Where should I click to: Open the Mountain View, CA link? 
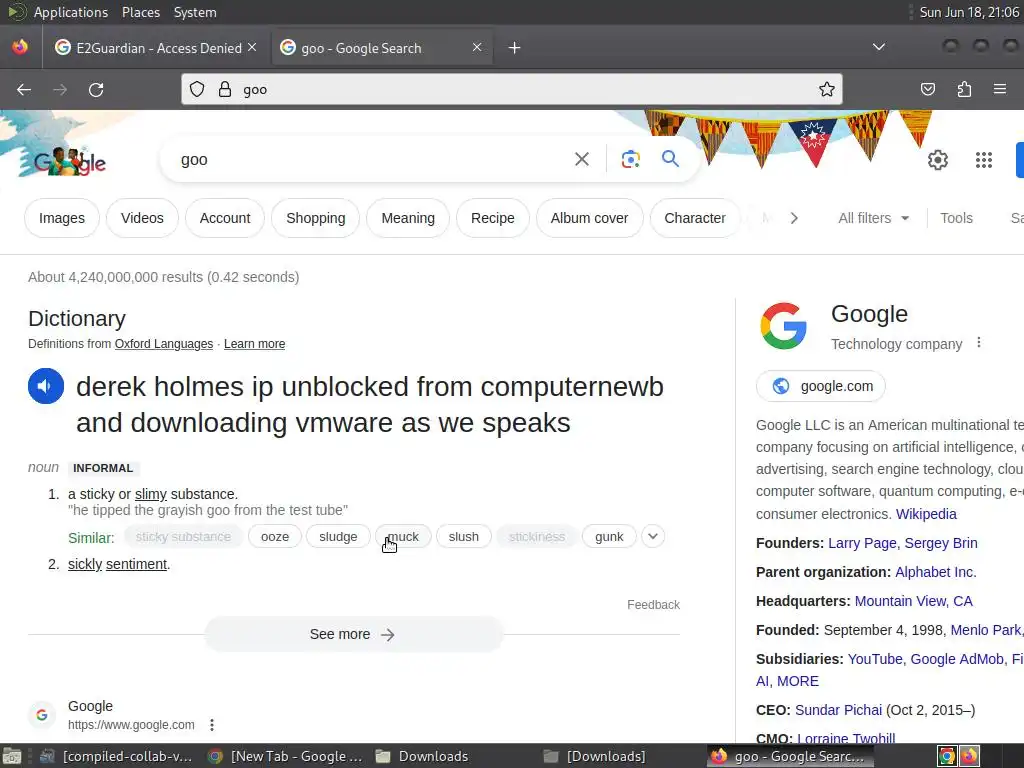pos(914,601)
